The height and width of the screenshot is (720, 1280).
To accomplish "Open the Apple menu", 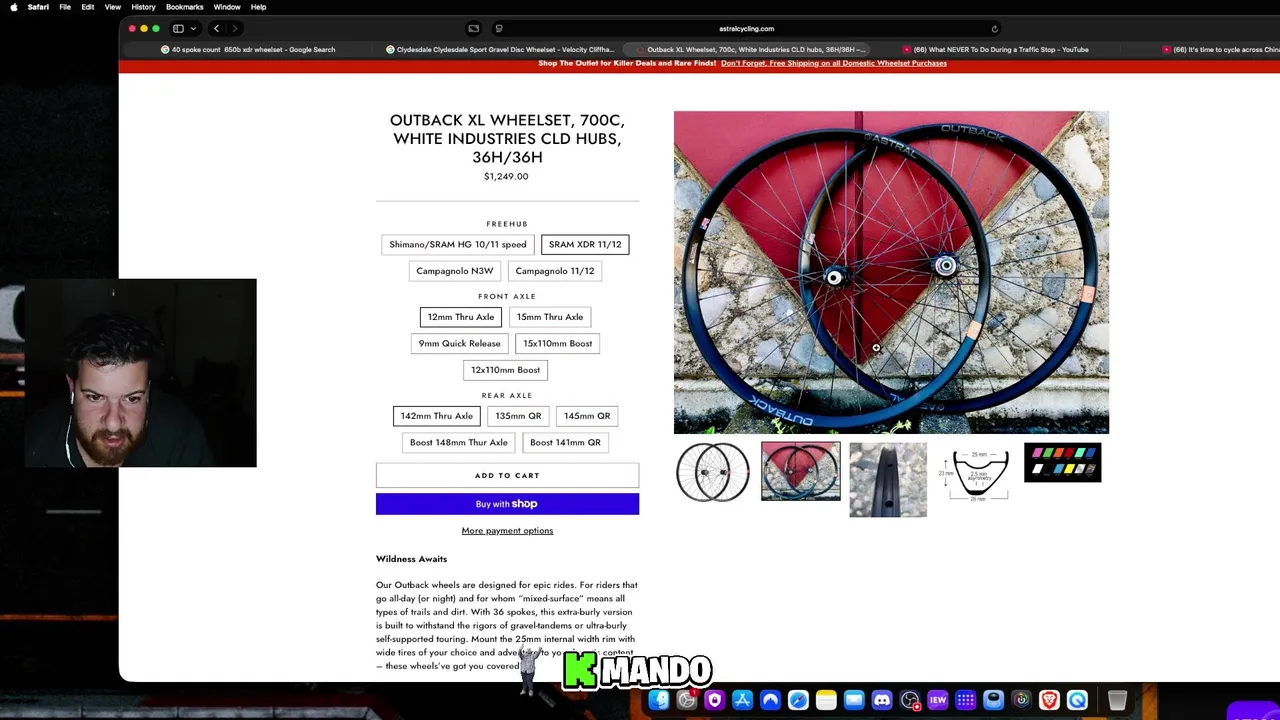I will point(13,7).
